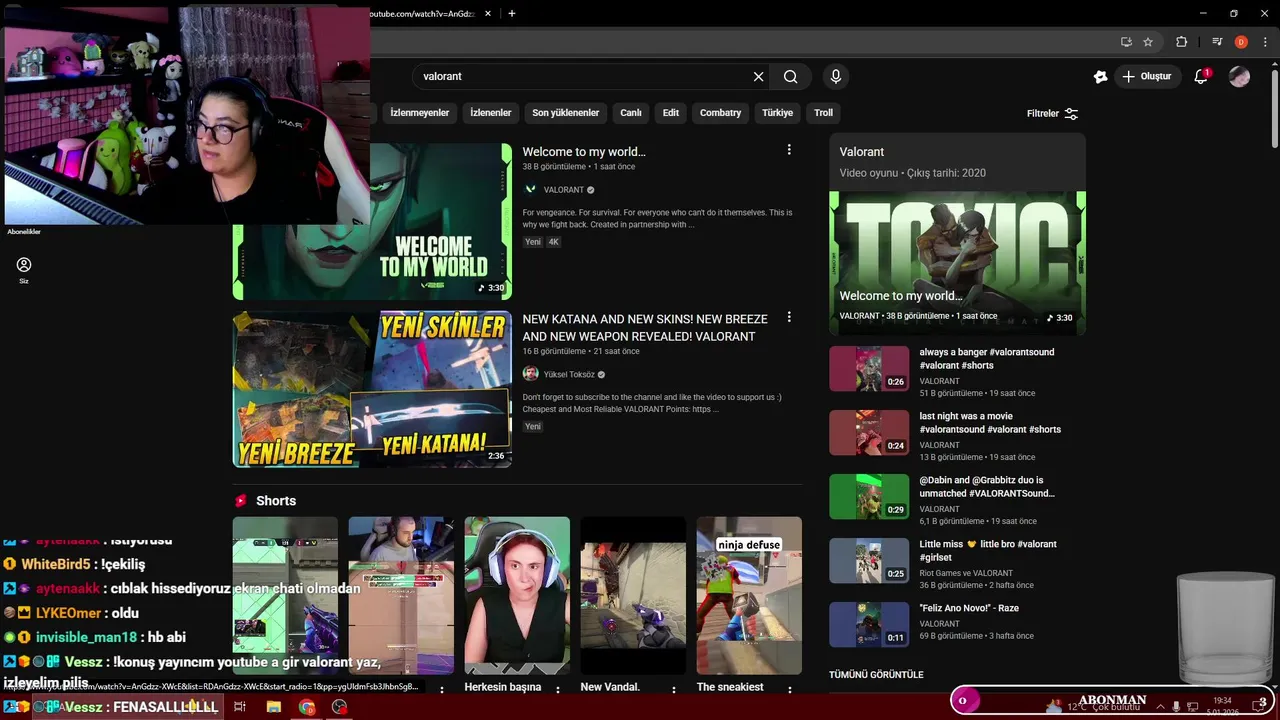Screen dimensions: 1280x720
Task: Start voice search with microphone icon
Action: (836, 77)
